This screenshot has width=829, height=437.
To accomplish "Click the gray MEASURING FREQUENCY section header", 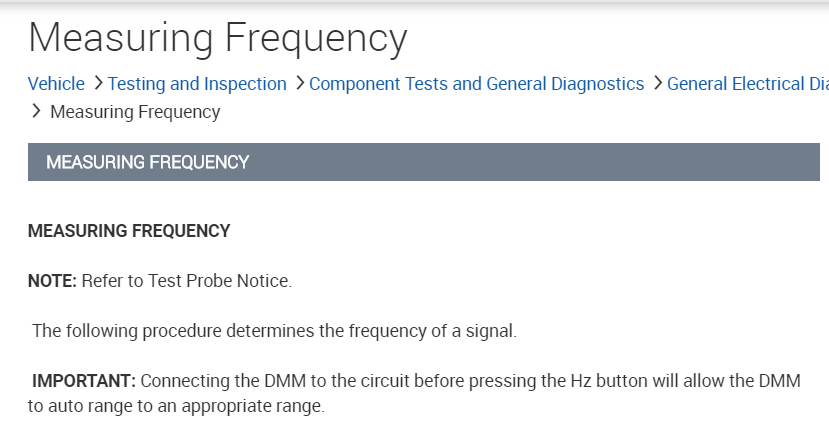I will point(423,162).
